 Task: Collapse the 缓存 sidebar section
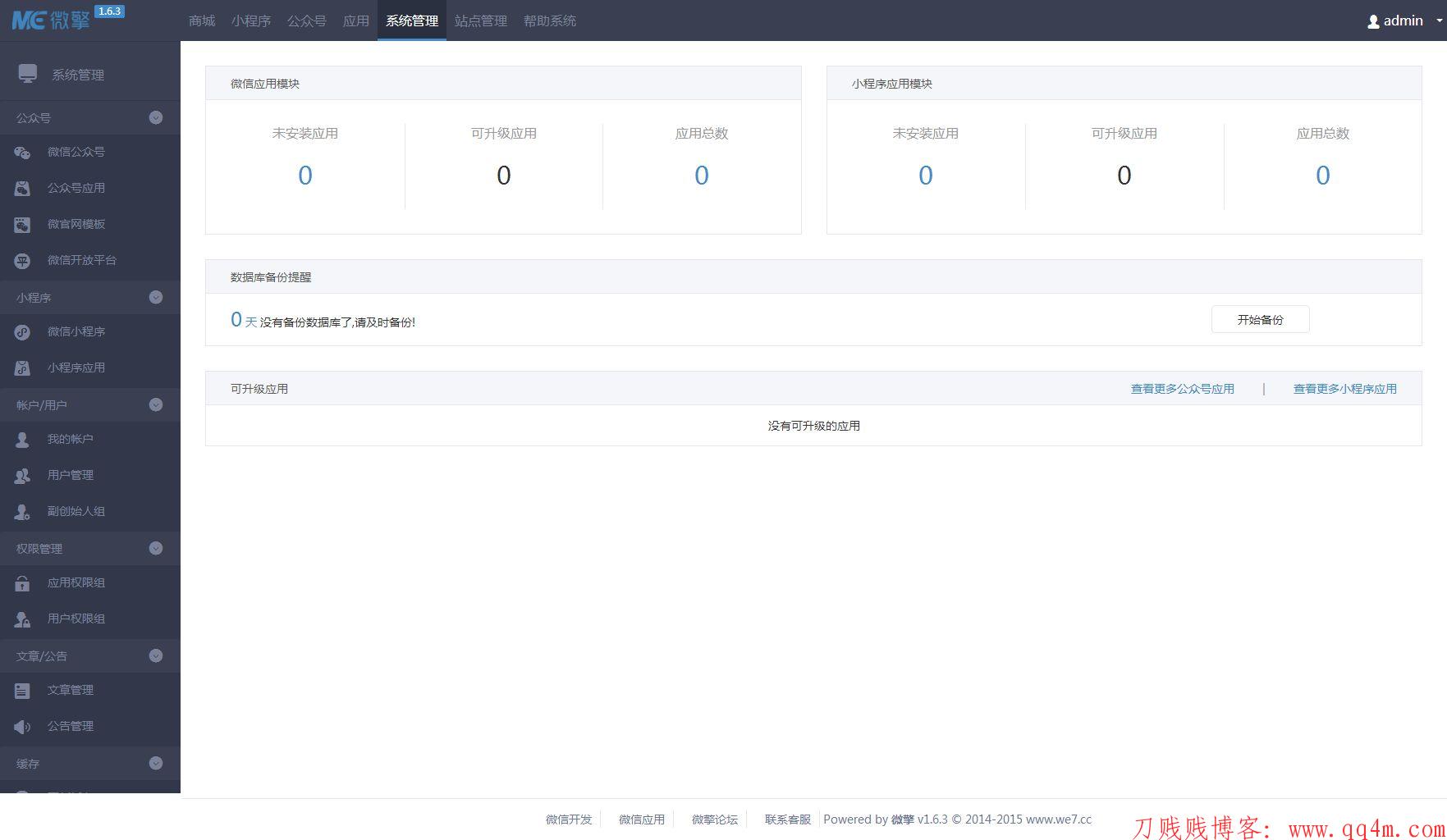pyautogui.click(x=156, y=764)
